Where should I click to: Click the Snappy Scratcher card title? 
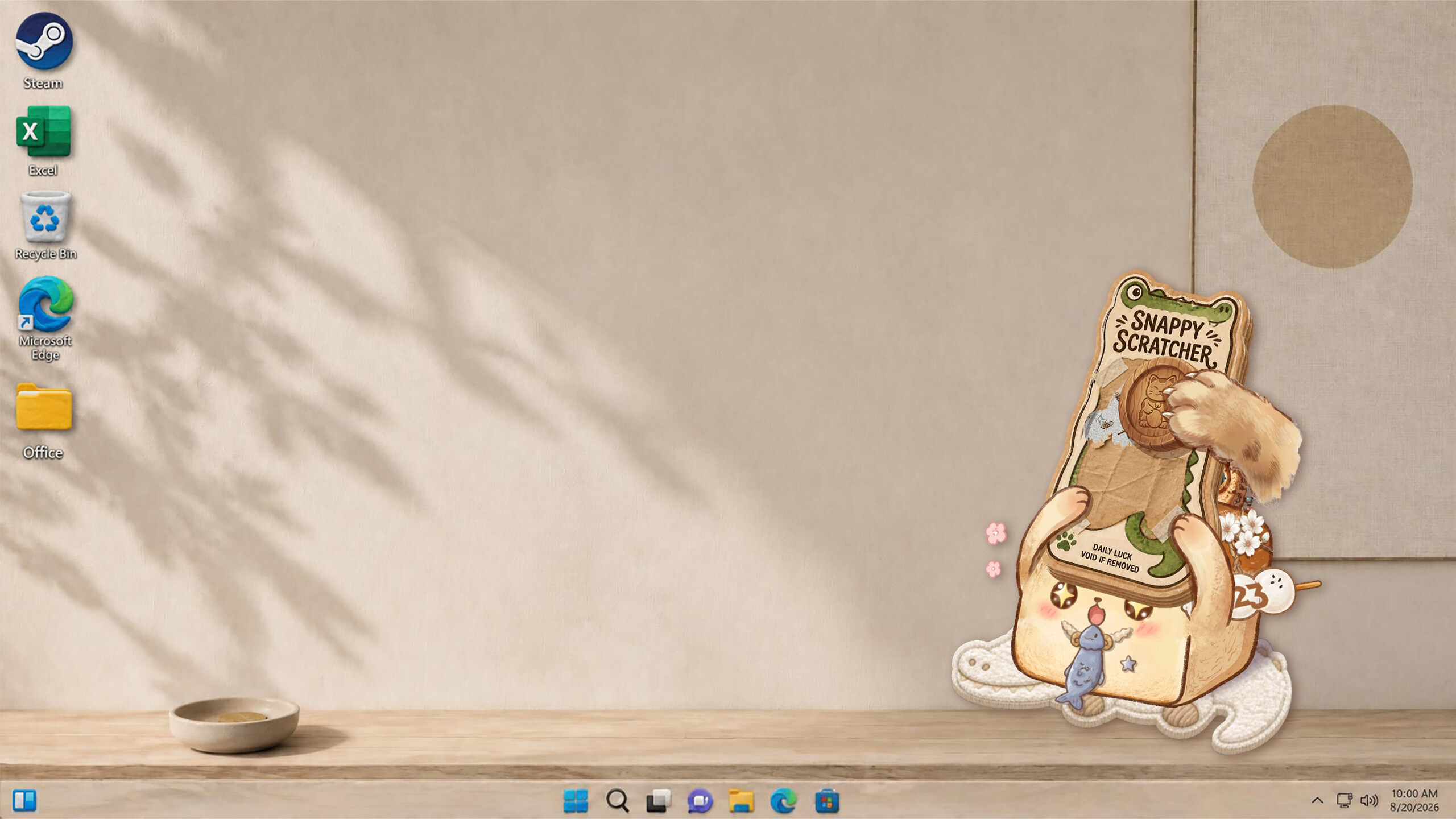point(1167,338)
